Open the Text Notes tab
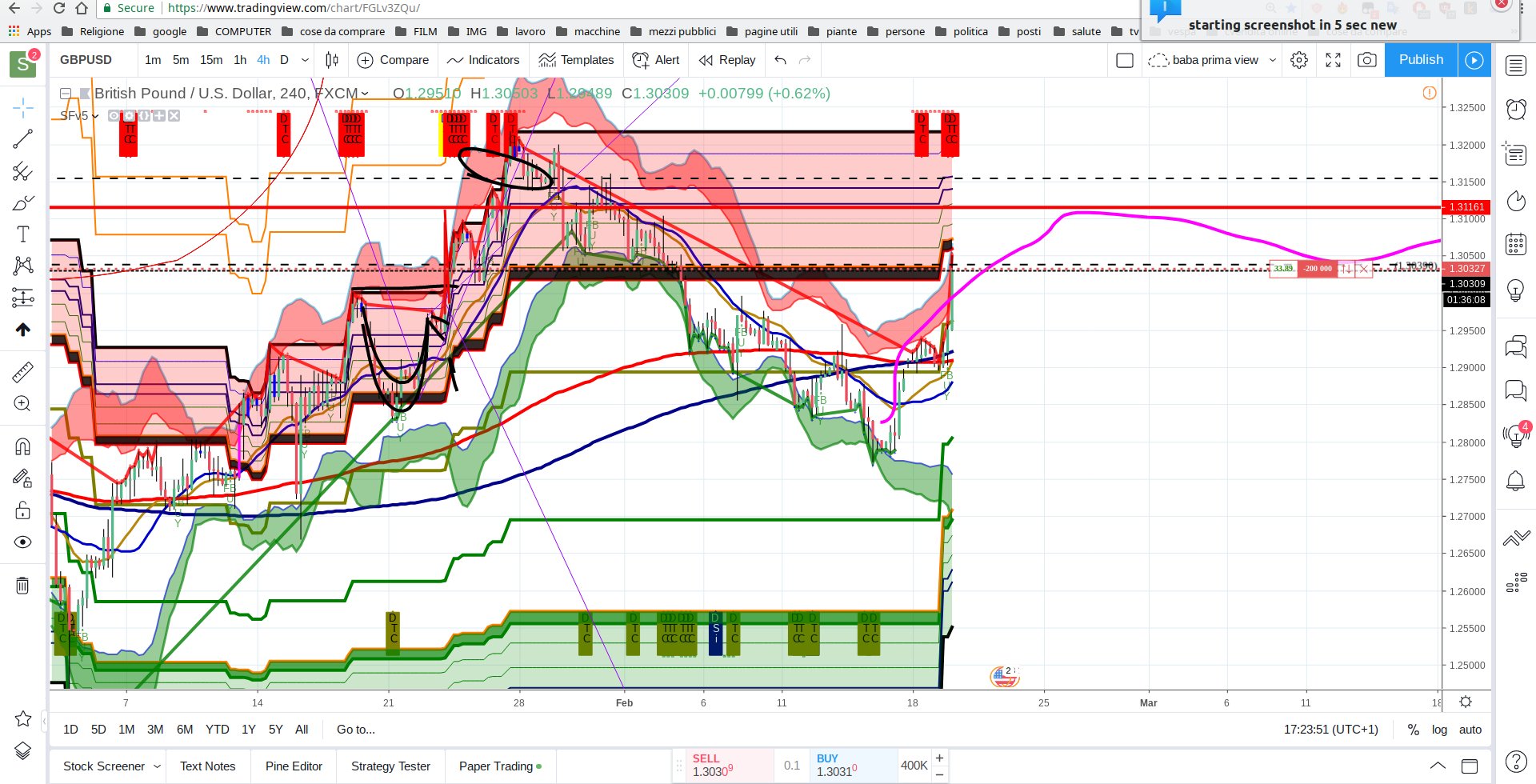 pos(208,766)
